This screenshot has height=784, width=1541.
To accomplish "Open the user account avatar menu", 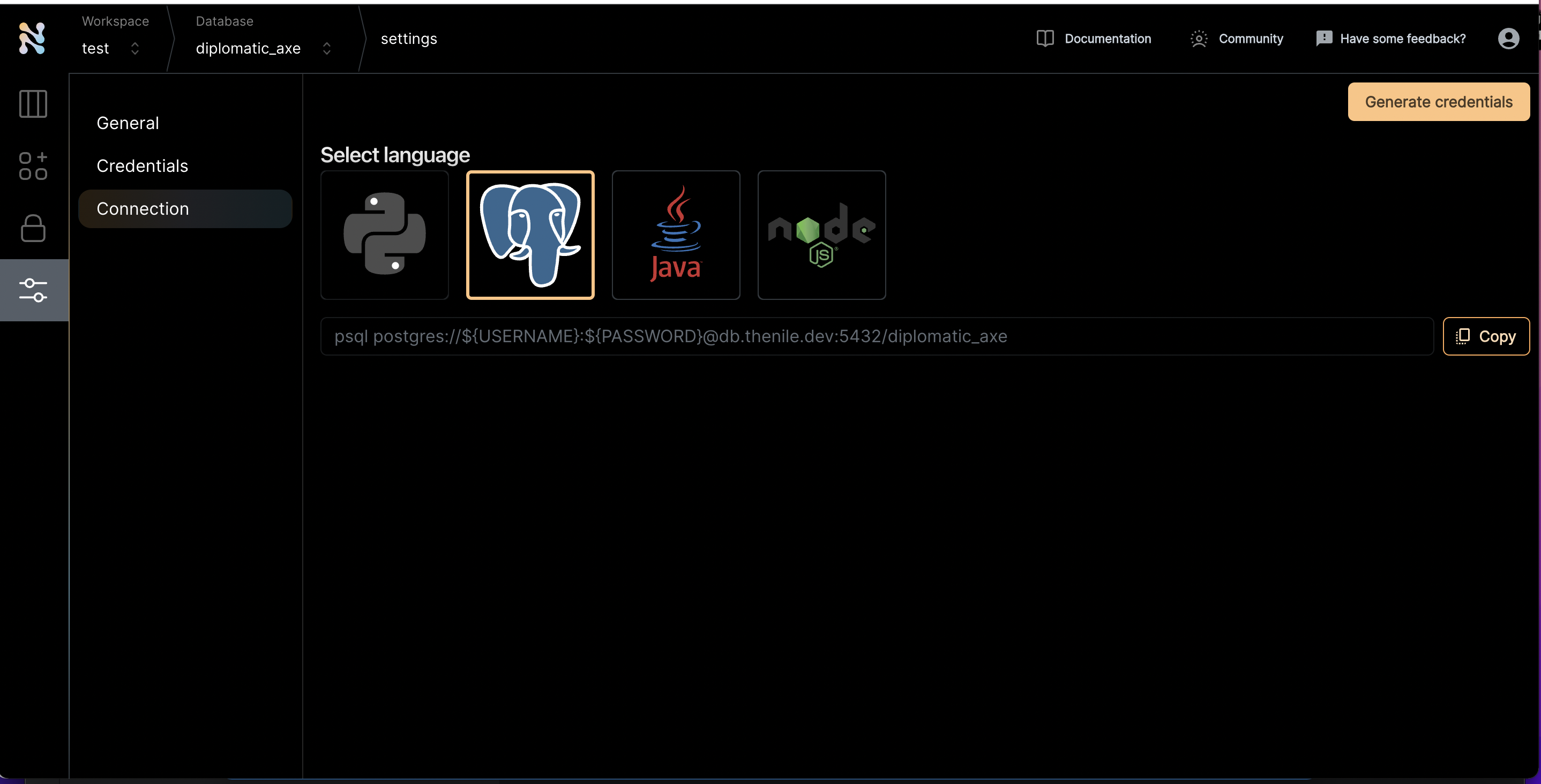I will pos(1508,39).
